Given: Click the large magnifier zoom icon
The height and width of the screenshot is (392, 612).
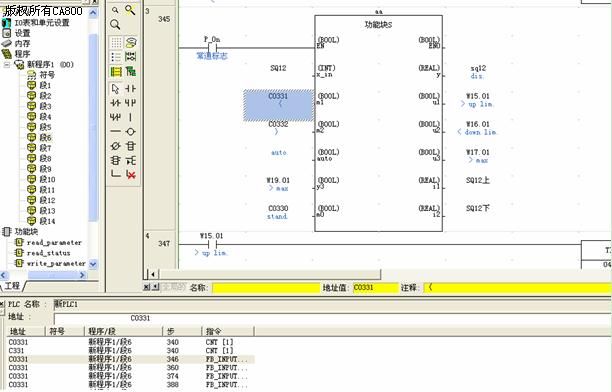Looking at the screenshot, I should [115, 25].
